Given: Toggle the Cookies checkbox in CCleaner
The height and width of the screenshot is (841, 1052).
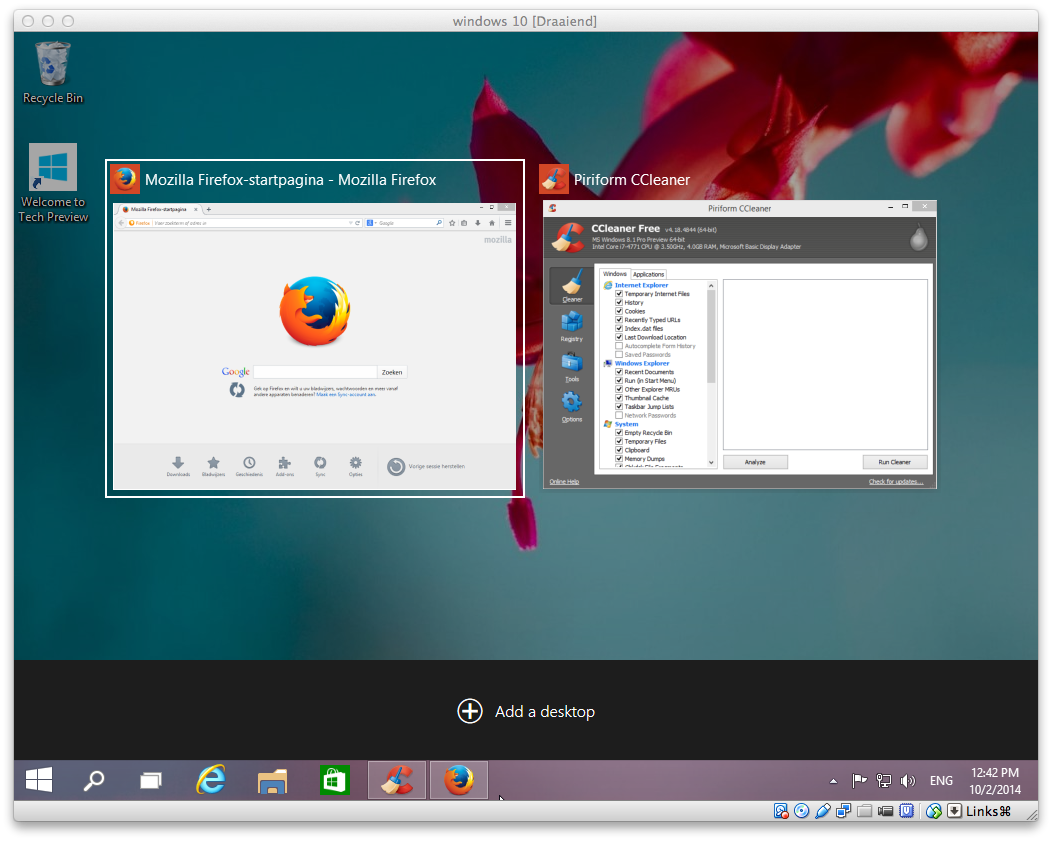Looking at the screenshot, I should pos(619,311).
